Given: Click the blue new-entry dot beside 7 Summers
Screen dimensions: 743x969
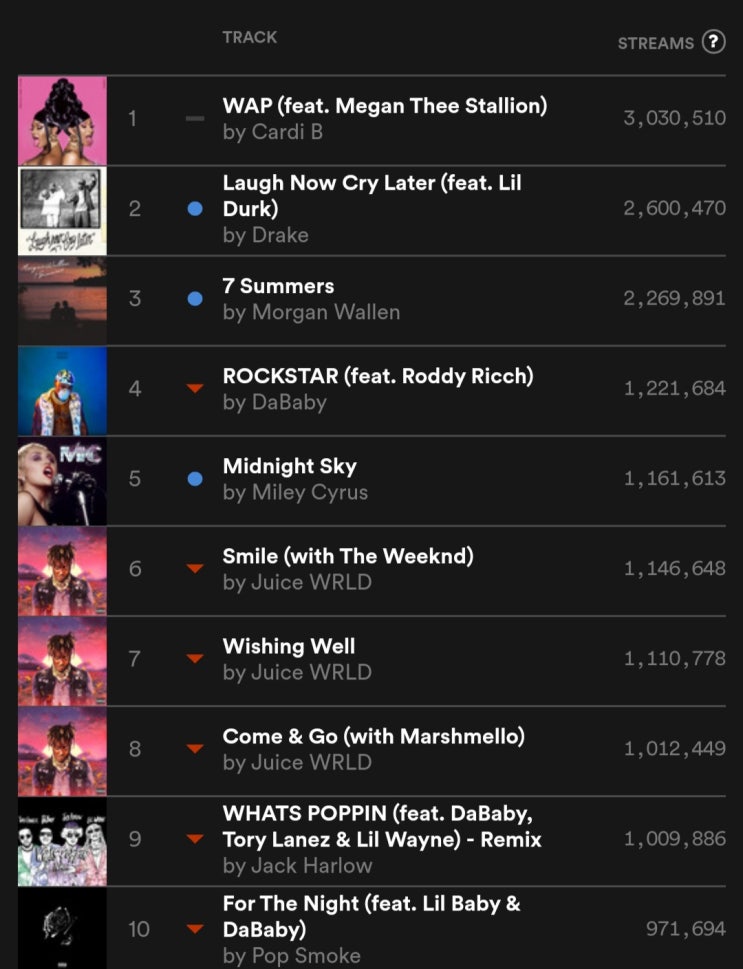Looking at the screenshot, I should point(195,299).
